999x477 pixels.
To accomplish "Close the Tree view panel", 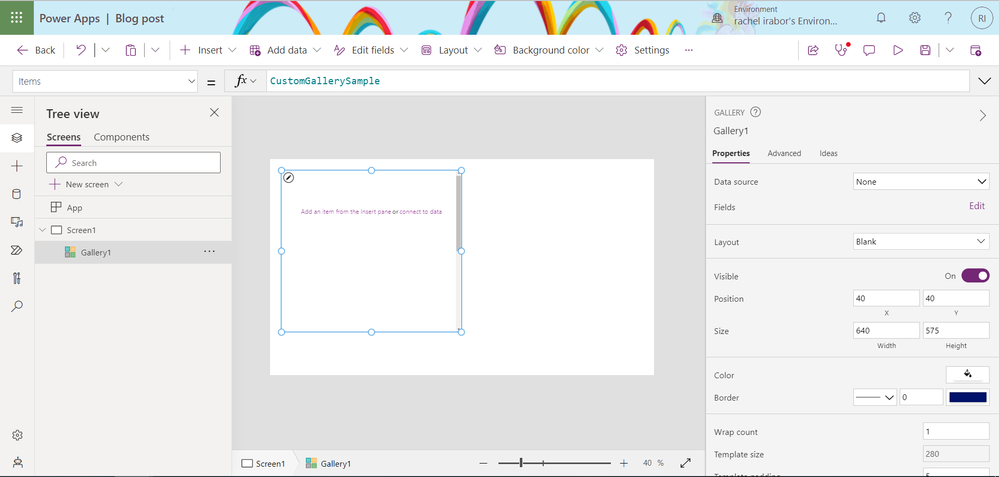I will pyautogui.click(x=214, y=113).
